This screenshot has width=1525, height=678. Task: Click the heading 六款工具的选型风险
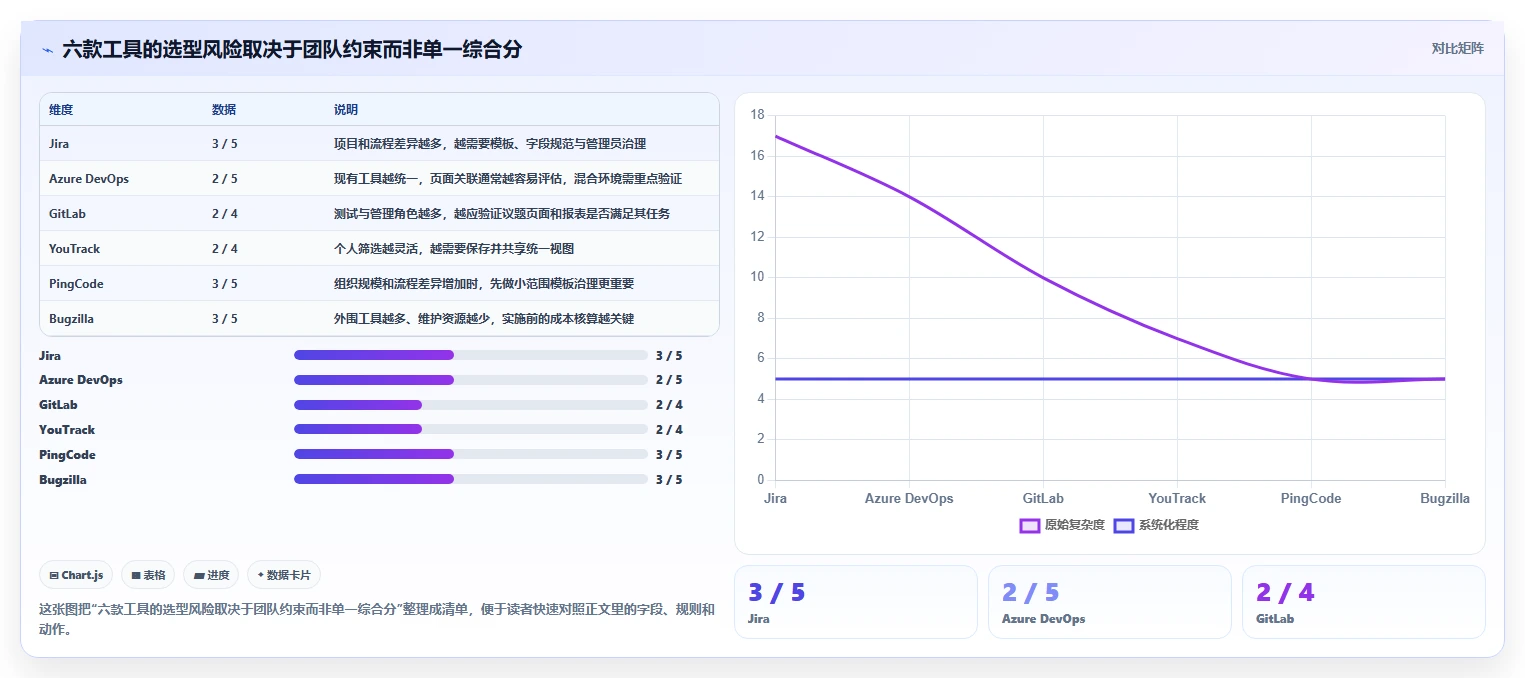[x=292, y=49]
